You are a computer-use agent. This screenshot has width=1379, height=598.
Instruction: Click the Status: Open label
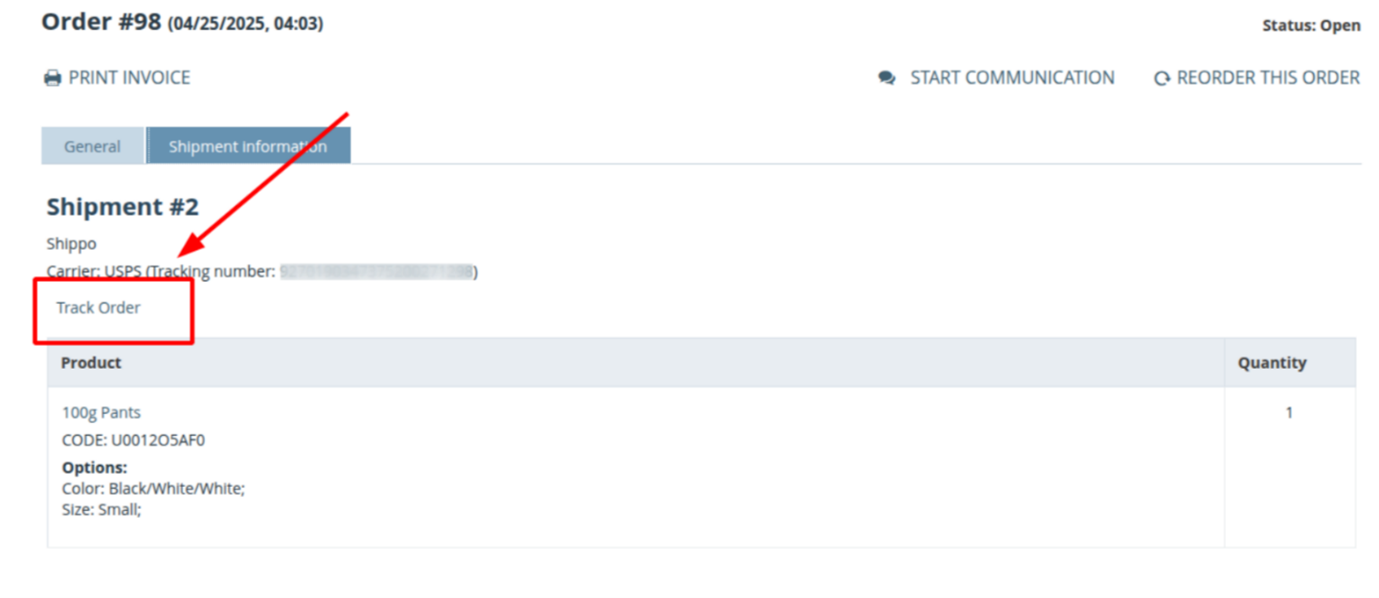[1311, 26]
